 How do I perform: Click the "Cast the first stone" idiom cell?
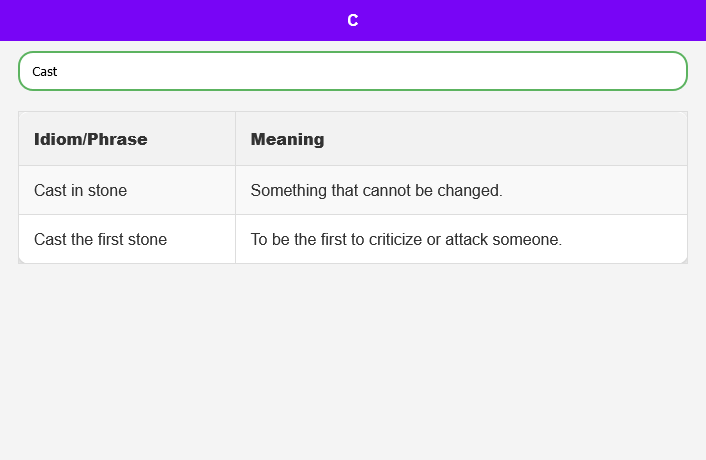100,239
